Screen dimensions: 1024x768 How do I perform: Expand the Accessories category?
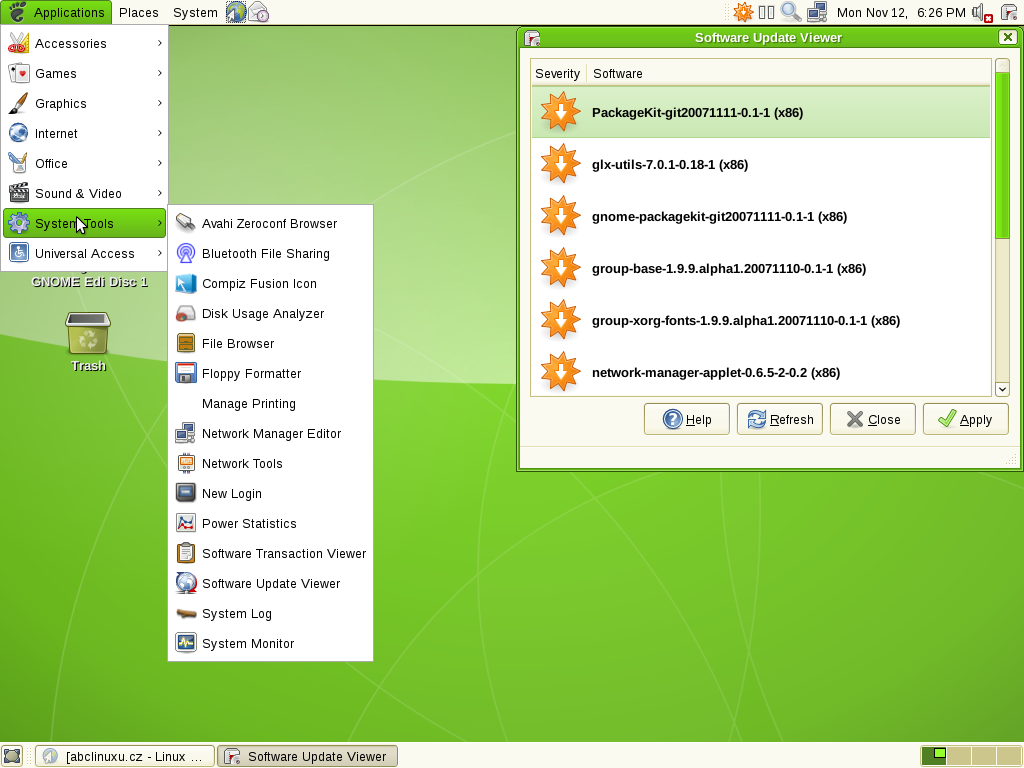point(84,43)
